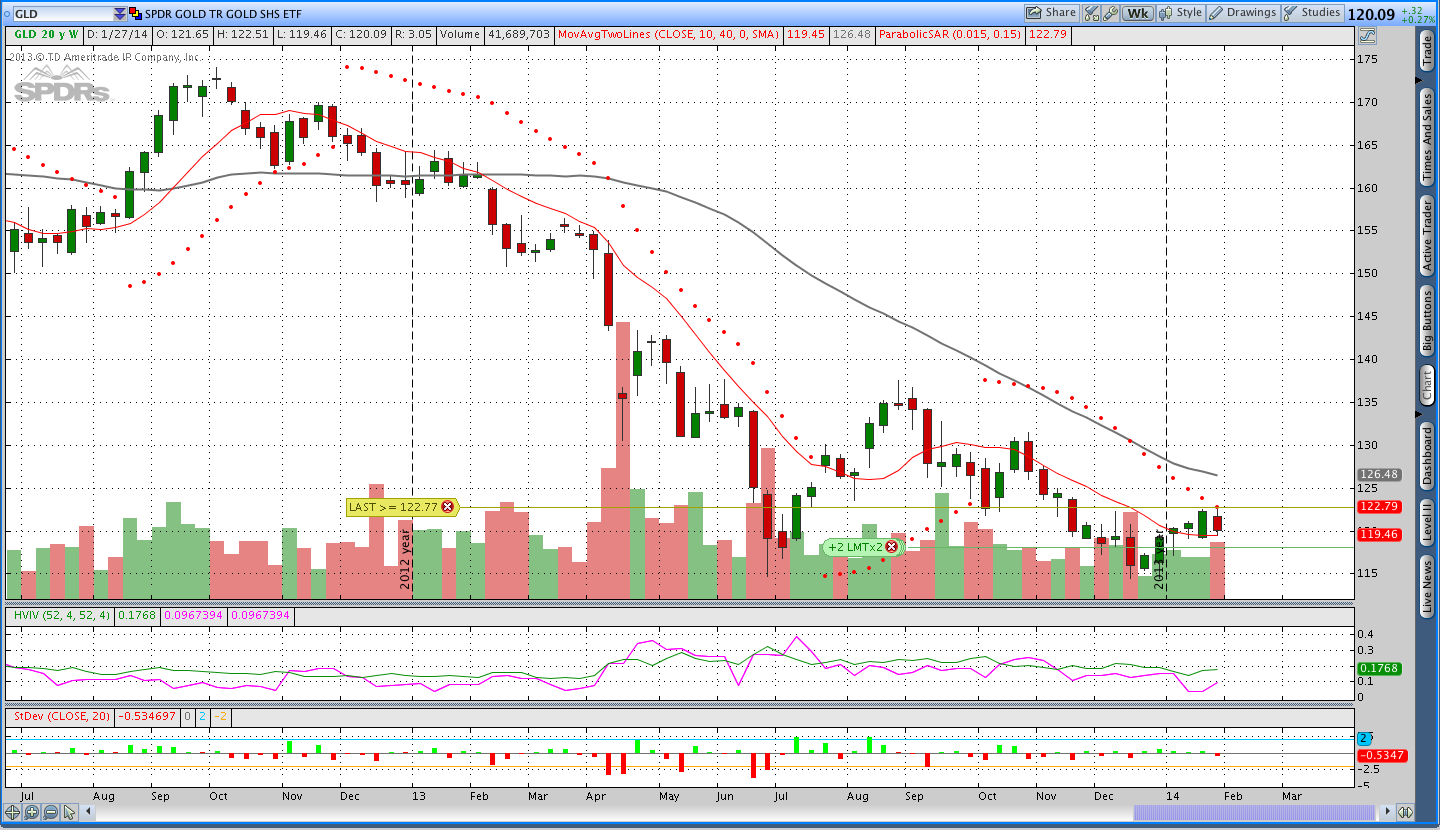Viewport: 1440px width, 830px height.
Task: Expand the GLD symbol dropdown arrow
Action: (x=120, y=14)
